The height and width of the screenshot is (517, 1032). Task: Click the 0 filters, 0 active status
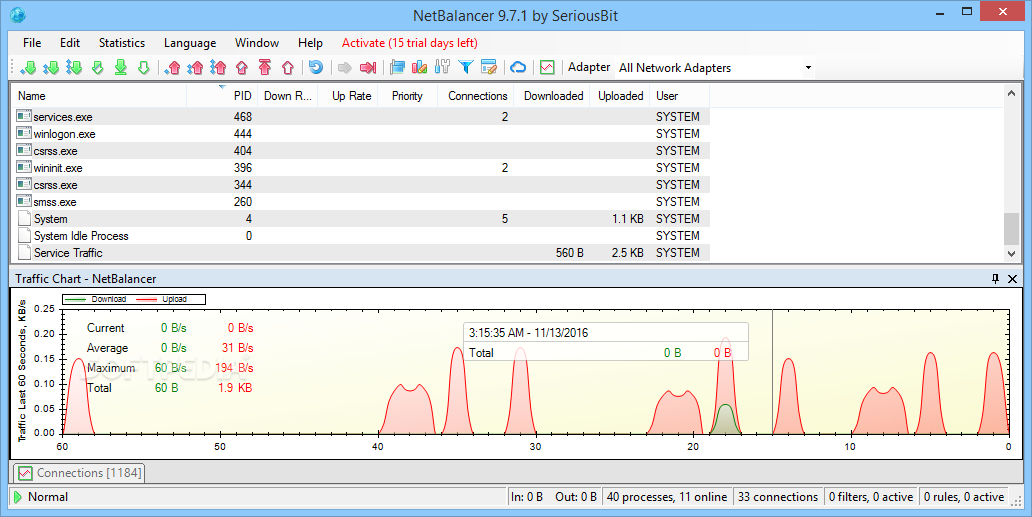(x=871, y=497)
